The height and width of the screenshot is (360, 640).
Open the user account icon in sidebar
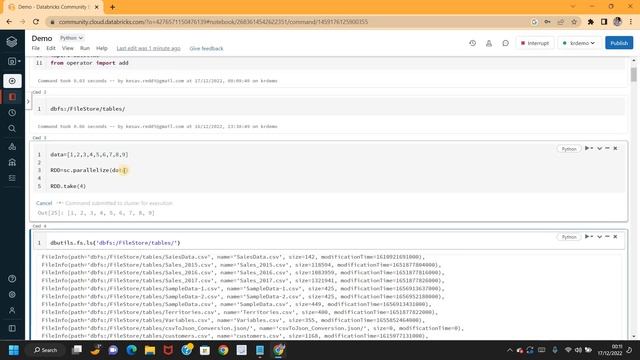click(x=12, y=310)
